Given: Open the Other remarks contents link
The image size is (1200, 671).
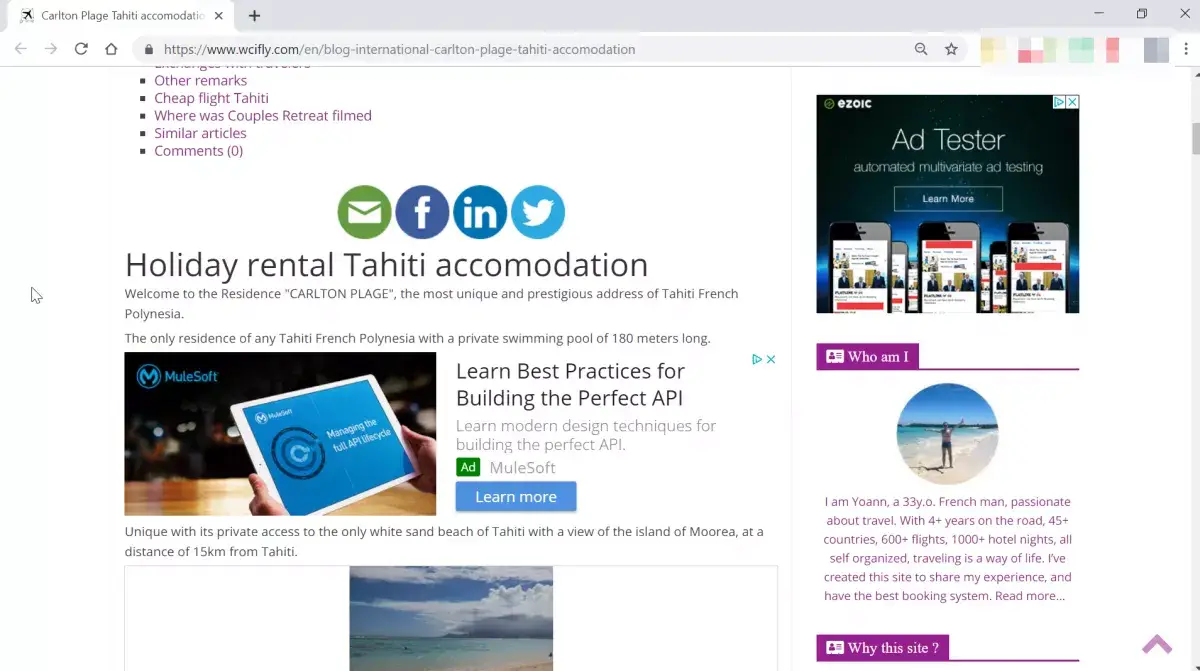Looking at the screenshot, I should point(200,81).
